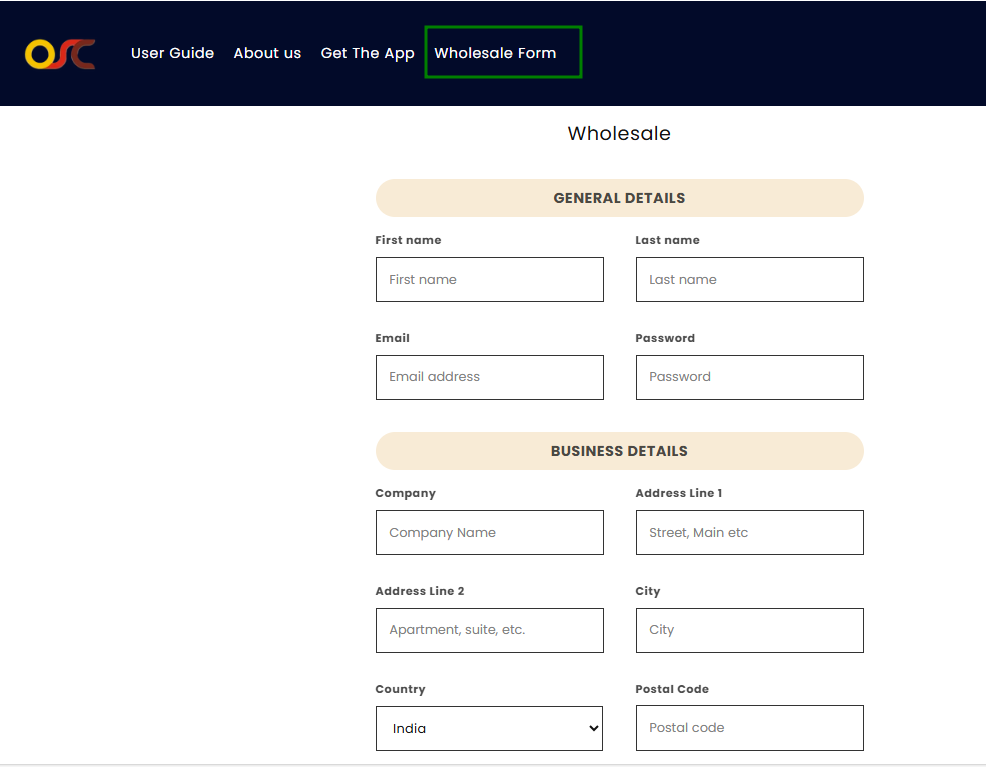Click the Password input field
986x767 pixels.
tap(749, 377)
